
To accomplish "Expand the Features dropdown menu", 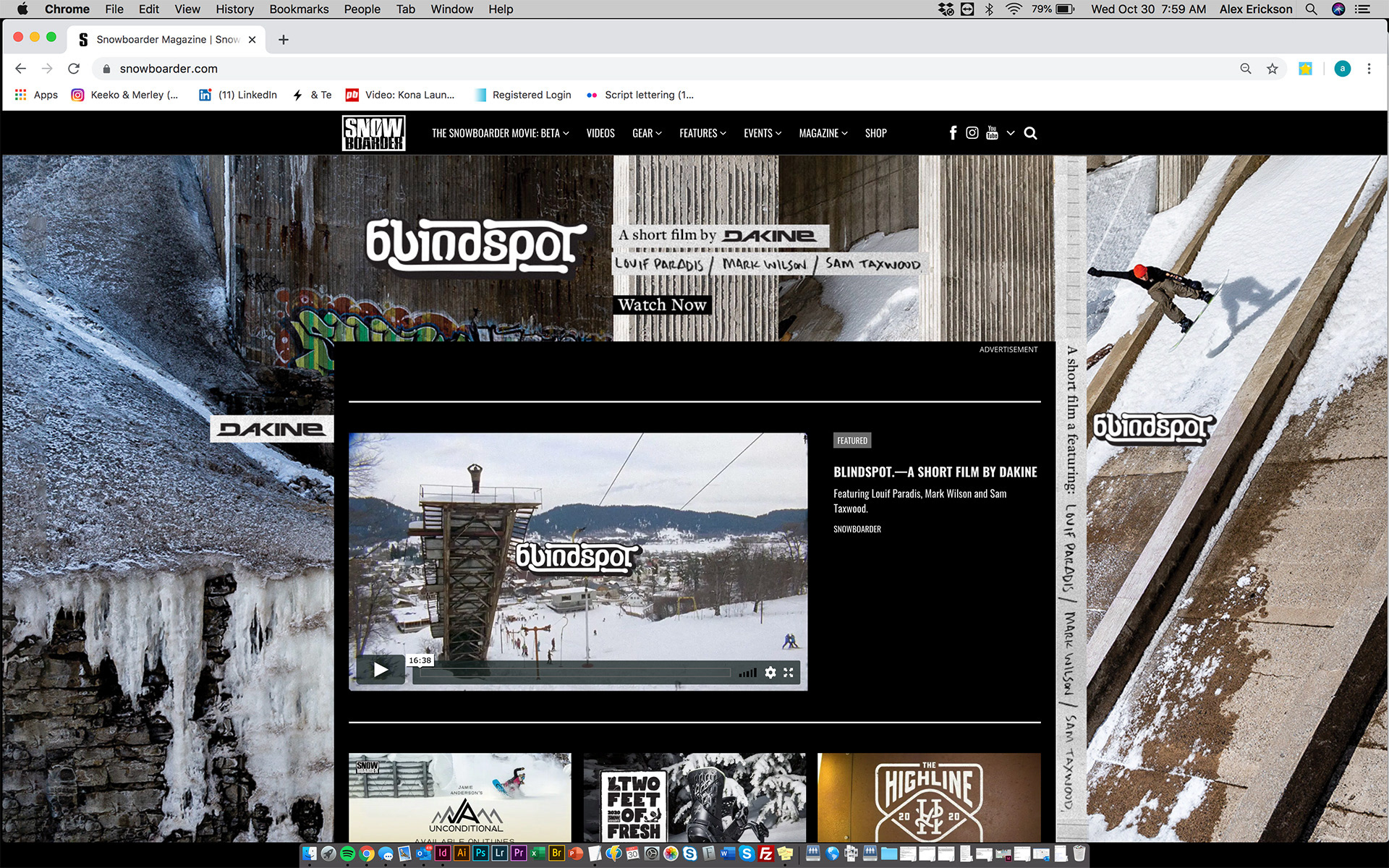I will coord(702,133).
